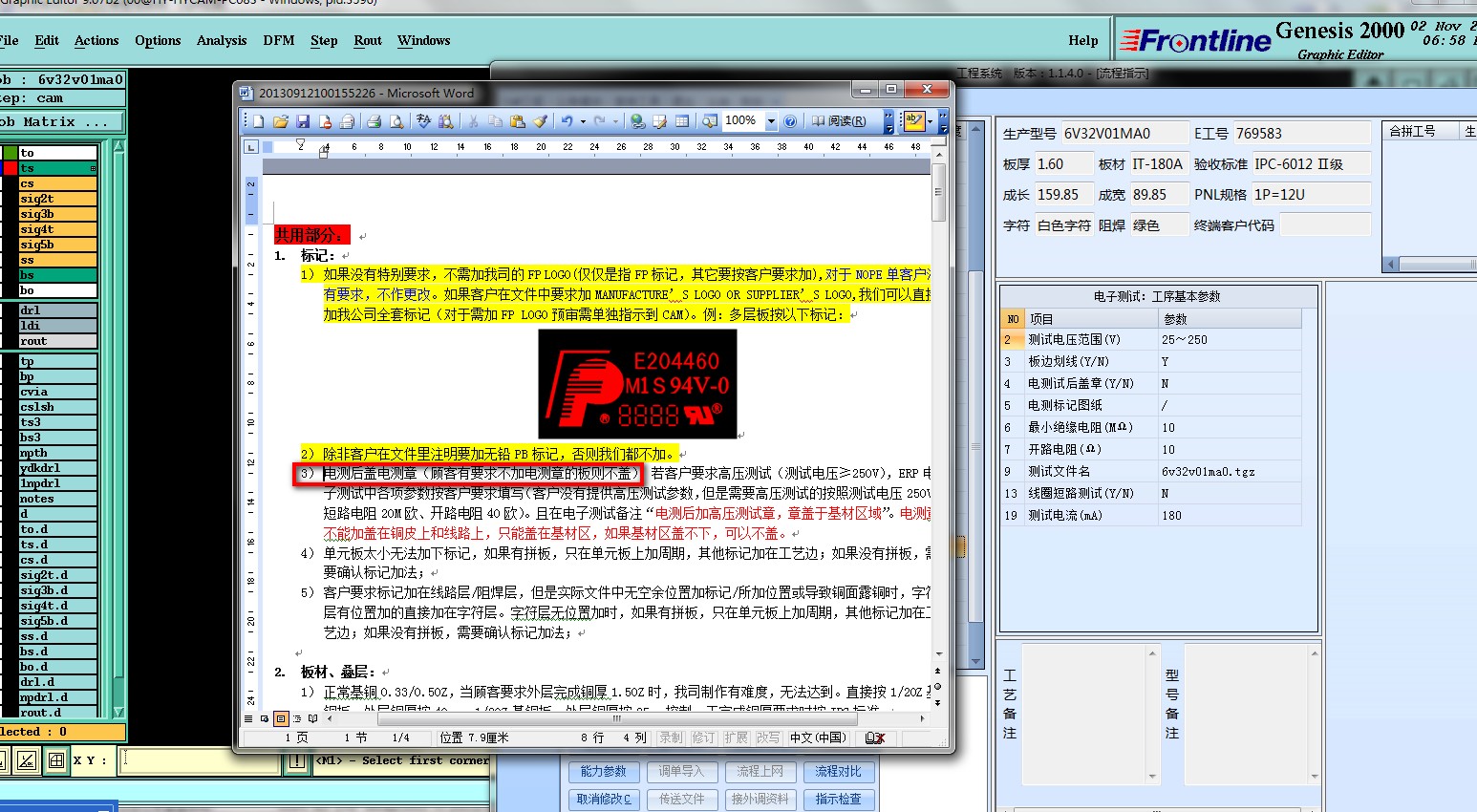Select the 测试电压范围 row in parameters table

click(1151, 339)
